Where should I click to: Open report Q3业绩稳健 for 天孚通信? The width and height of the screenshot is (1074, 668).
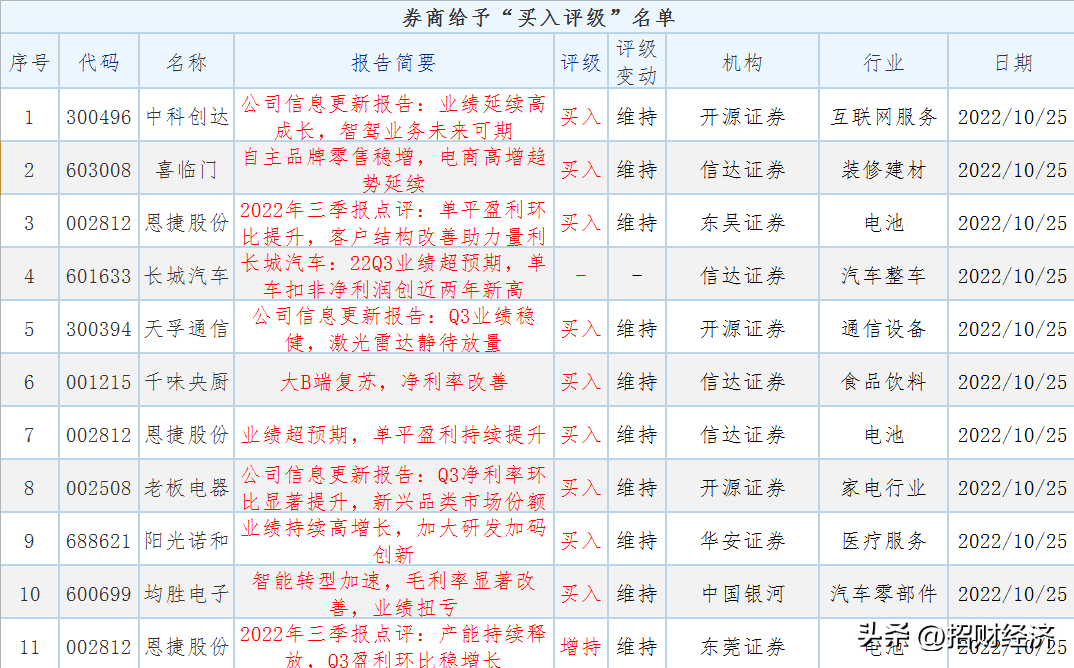(x=394, y=329)
